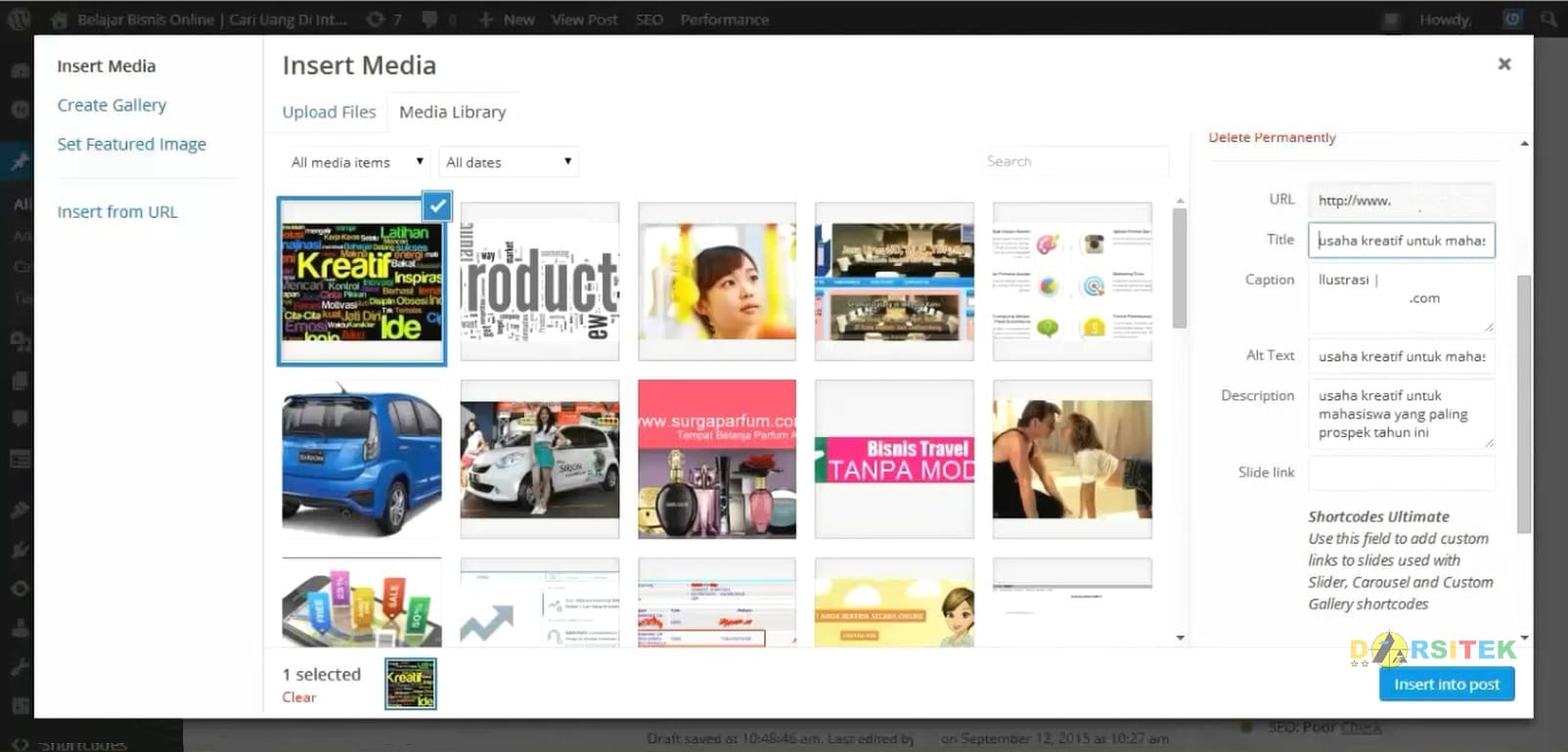
Task: Select the Kreatif word cloud thumbnail
Action: point(362,282)
